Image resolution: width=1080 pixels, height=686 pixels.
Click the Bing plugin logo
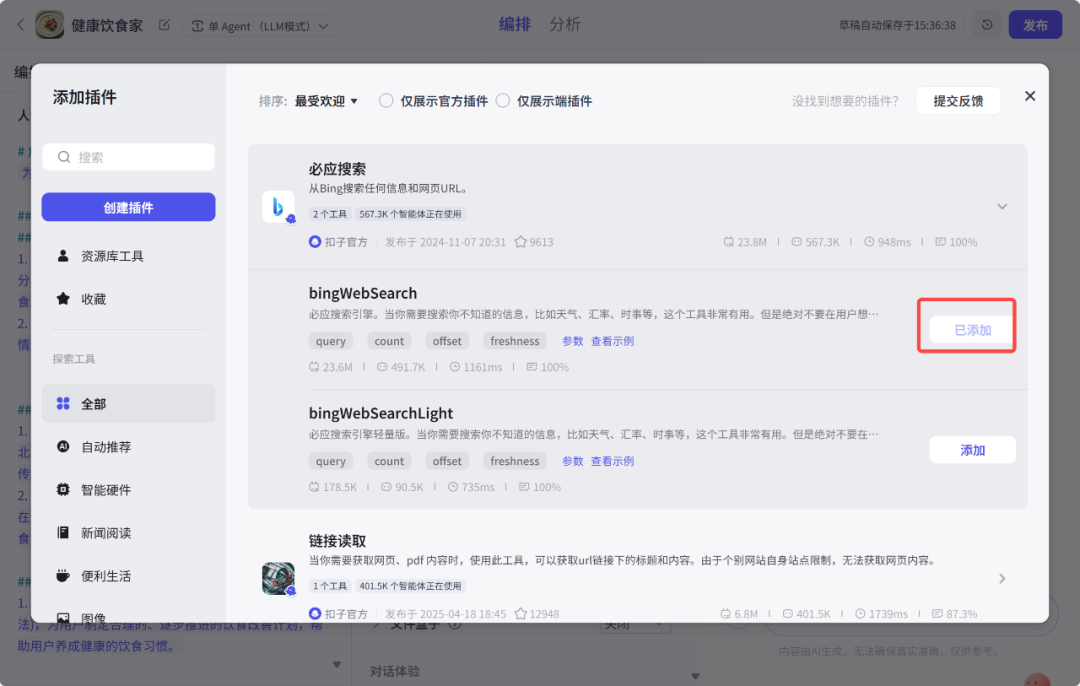click(278, 207)
